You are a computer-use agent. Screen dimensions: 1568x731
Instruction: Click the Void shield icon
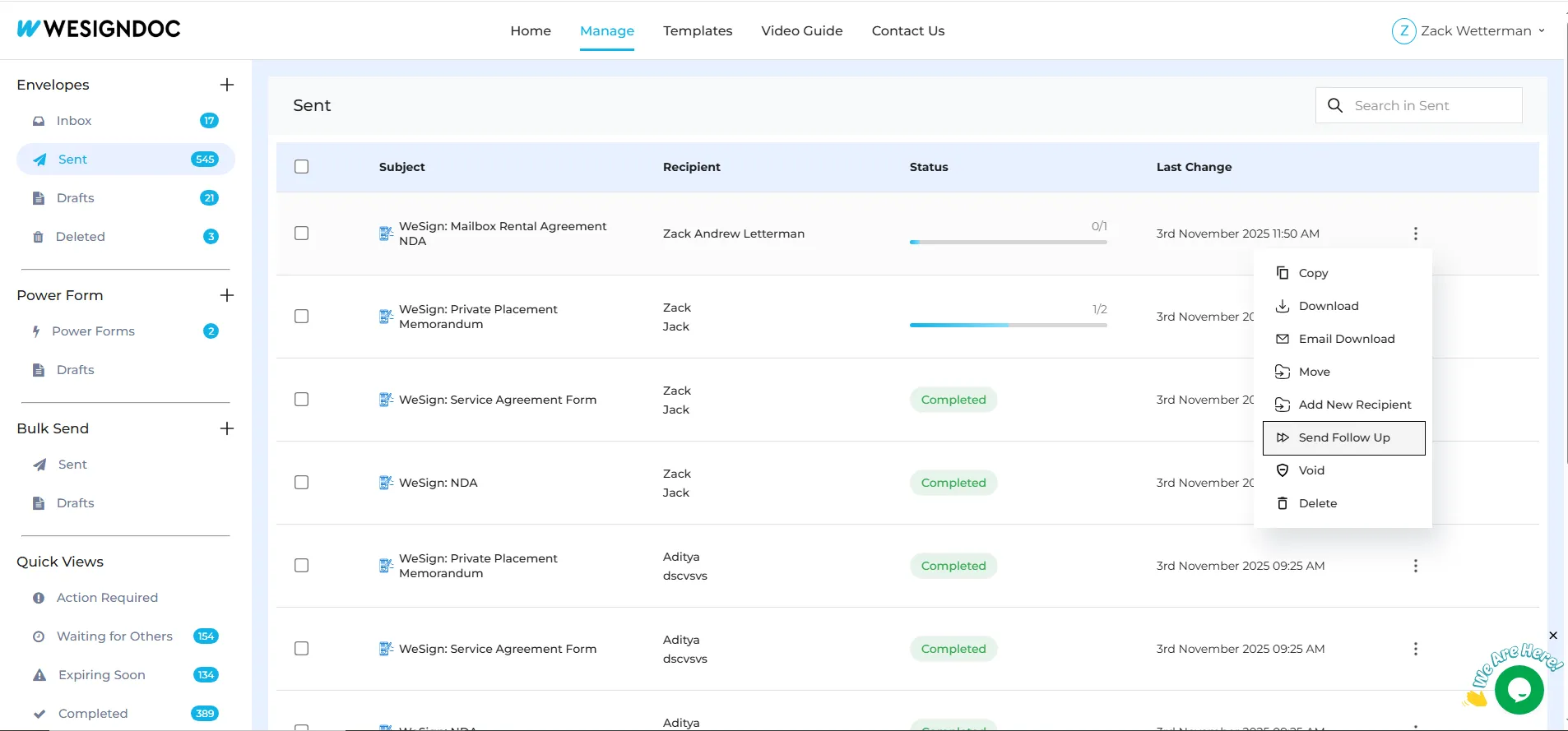1282,470
